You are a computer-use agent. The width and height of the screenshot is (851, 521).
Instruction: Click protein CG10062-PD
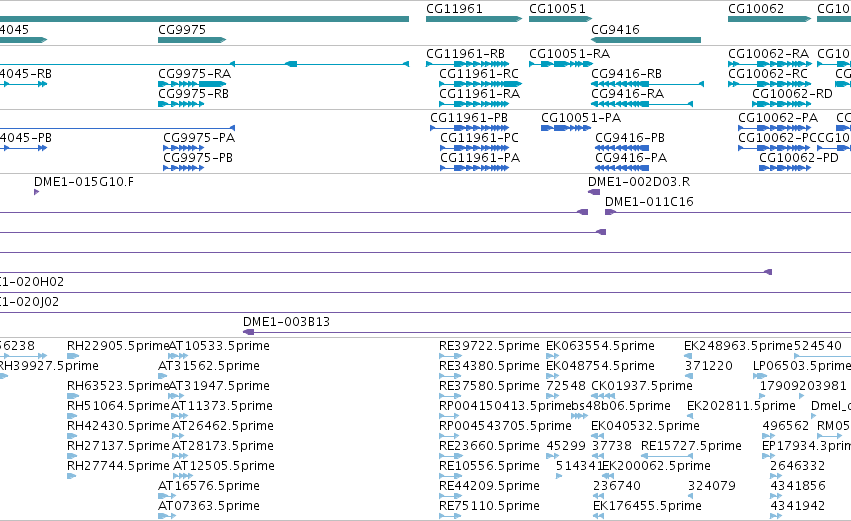pyautogui.click(x=785, y=168)
